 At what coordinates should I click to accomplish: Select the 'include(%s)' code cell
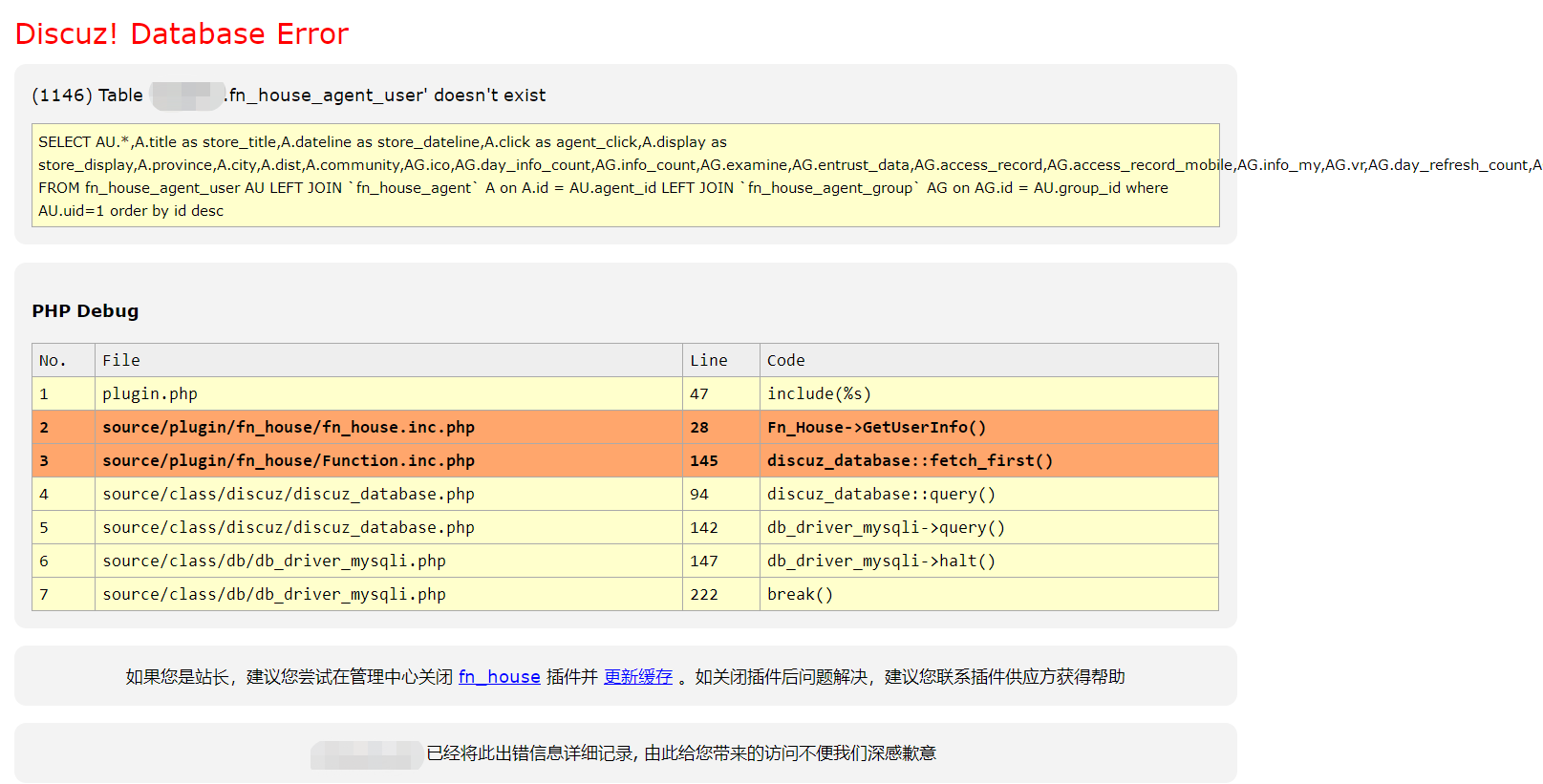tap(989, 393)
